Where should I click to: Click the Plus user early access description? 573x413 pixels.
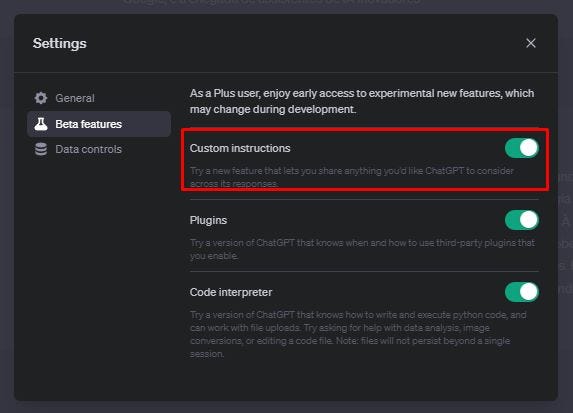(x=362, y=101)
